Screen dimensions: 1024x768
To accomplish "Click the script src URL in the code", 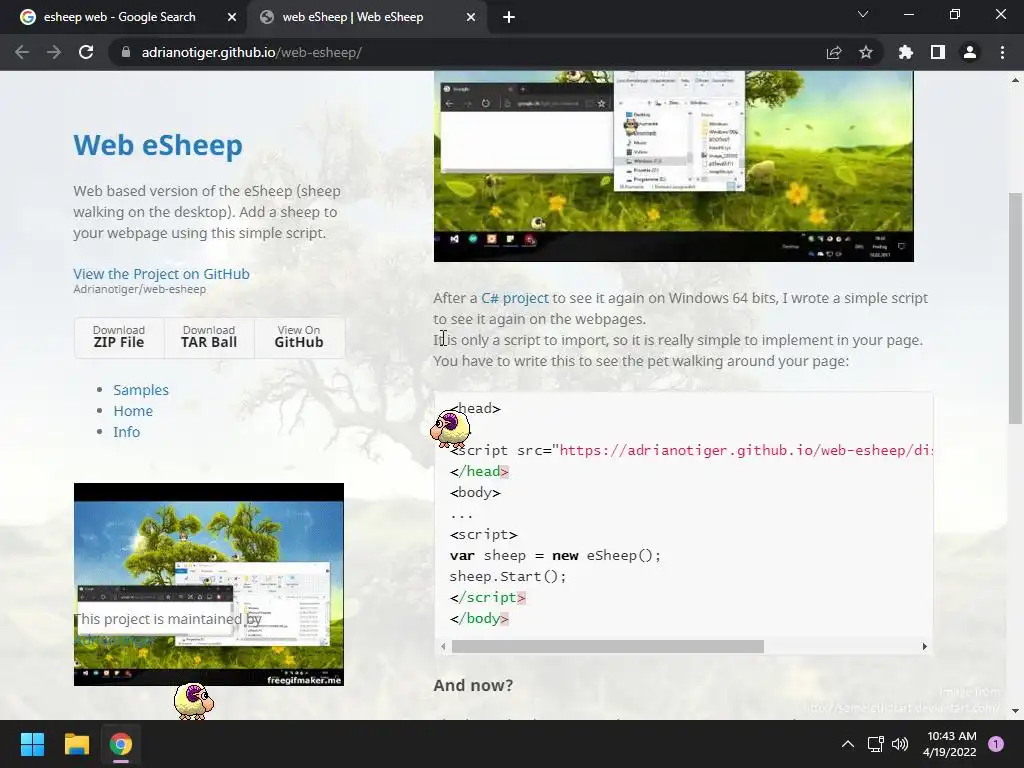I will 746,450.
